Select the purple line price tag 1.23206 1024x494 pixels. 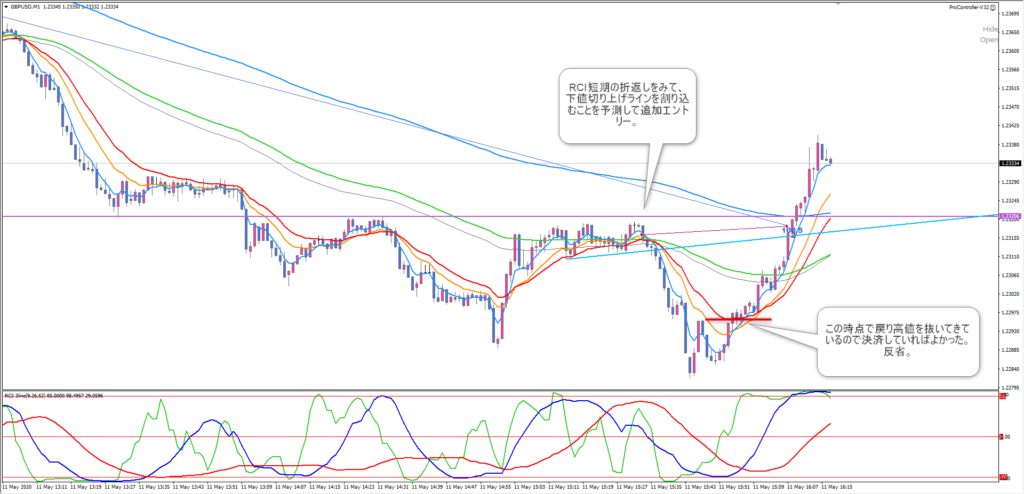1010,216
